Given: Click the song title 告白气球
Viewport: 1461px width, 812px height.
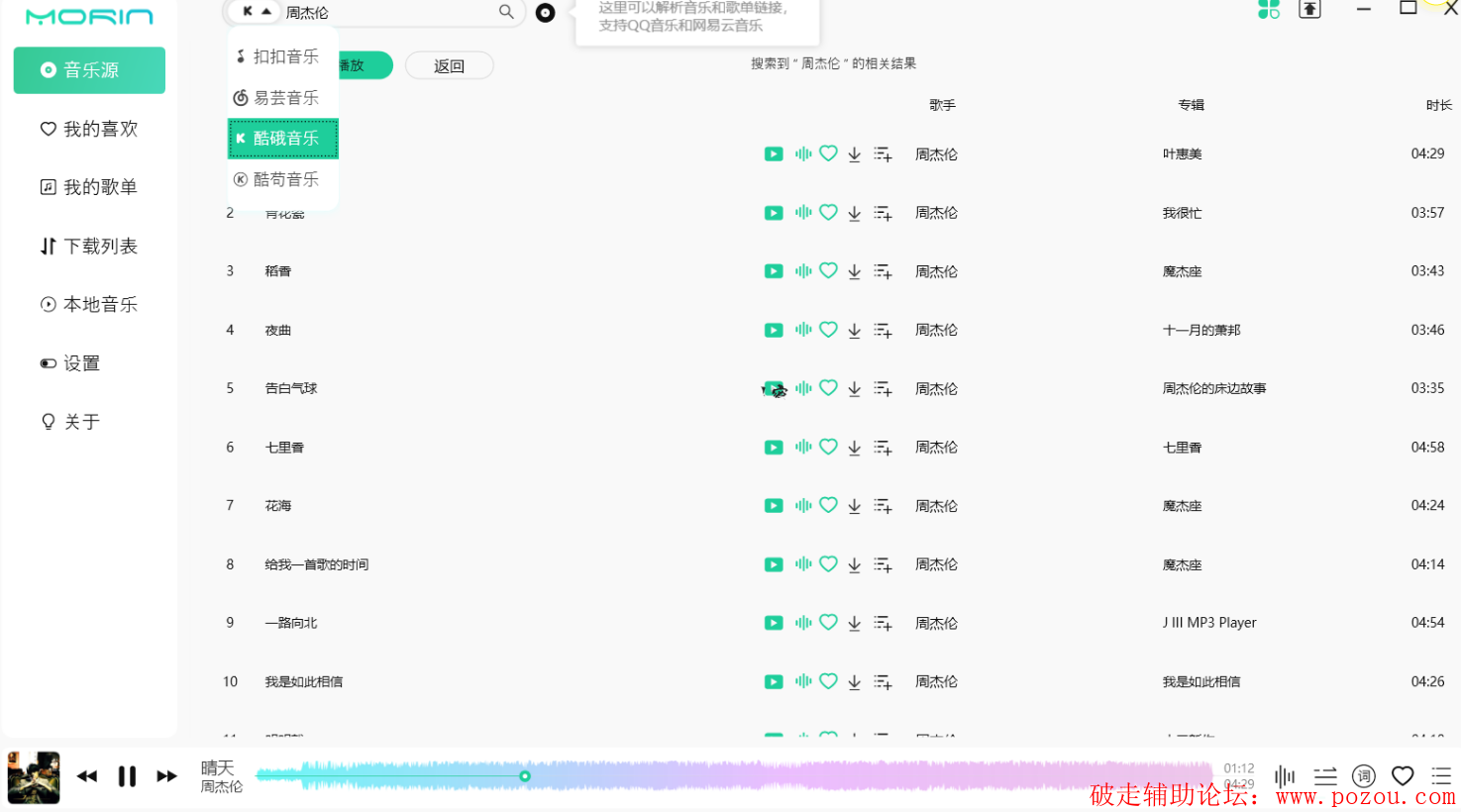Looking at the screenshot, I should [x=291, y=388].
